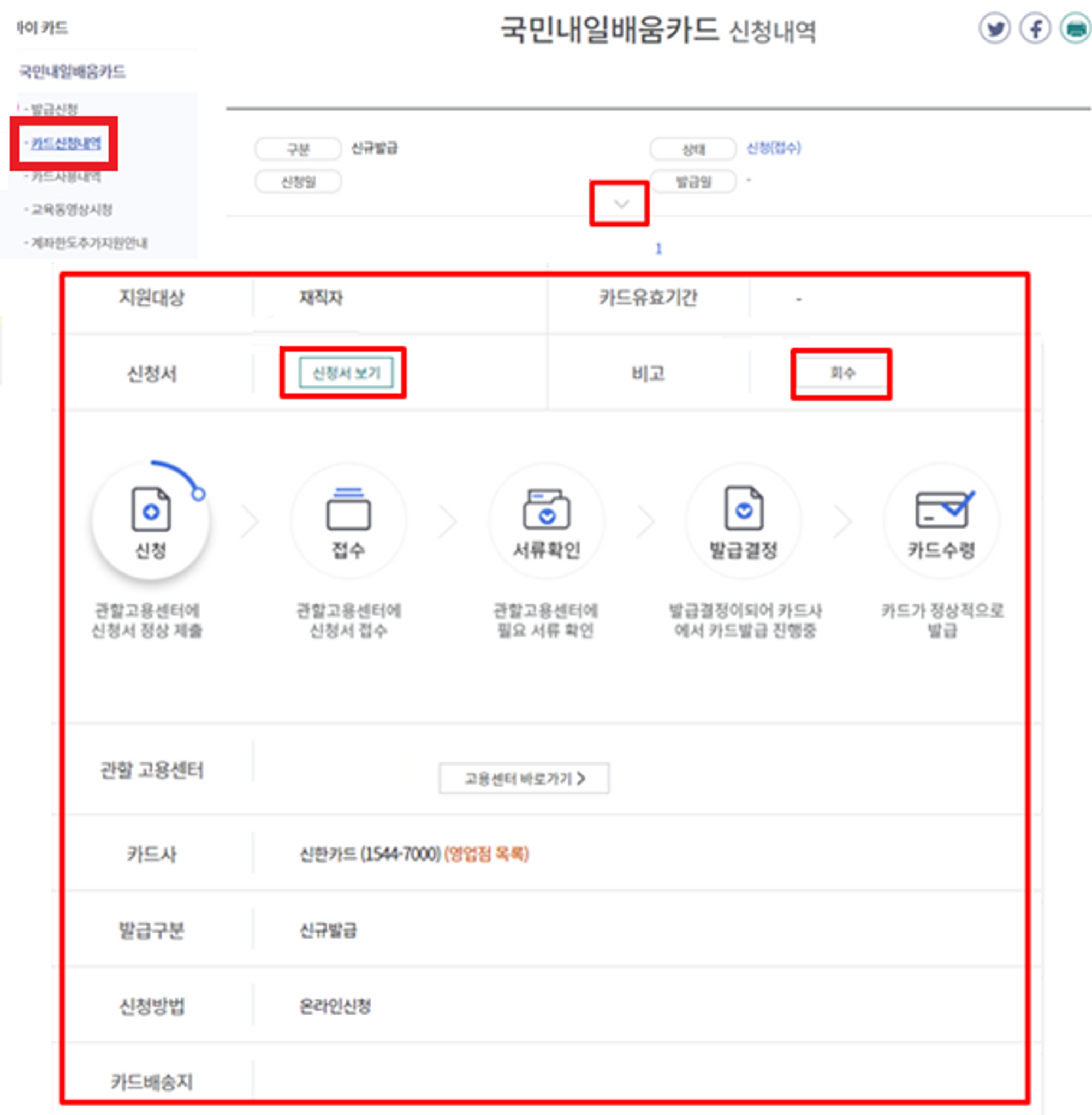Open the 영업점 목록 branch list link
1092x1115 pixels.
487,853
